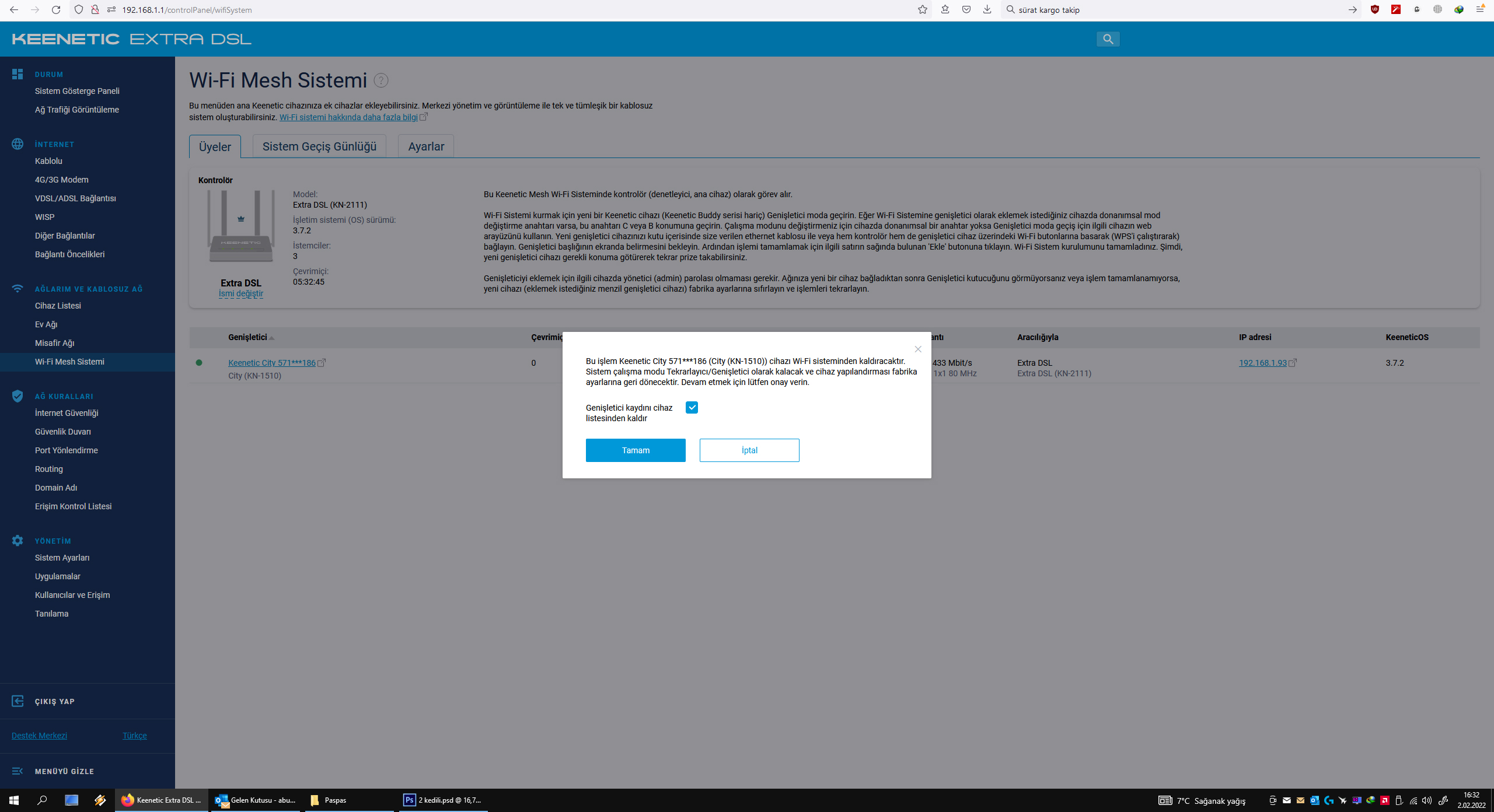Click the Durum dashboard icon in sidebar
Image resolution: width=1494 pixels, height=812 pixels.
pyautogui.click(x=18, y=74)
